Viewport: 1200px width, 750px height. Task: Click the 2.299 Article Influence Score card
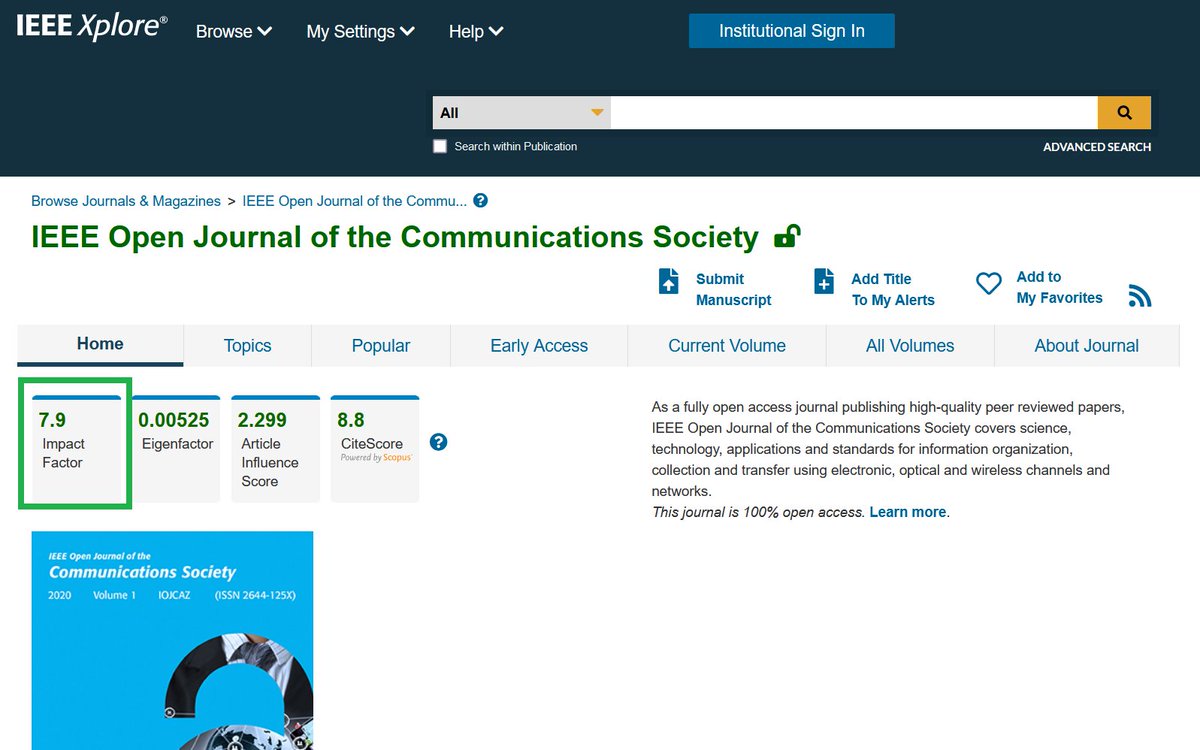pos(275,448)
